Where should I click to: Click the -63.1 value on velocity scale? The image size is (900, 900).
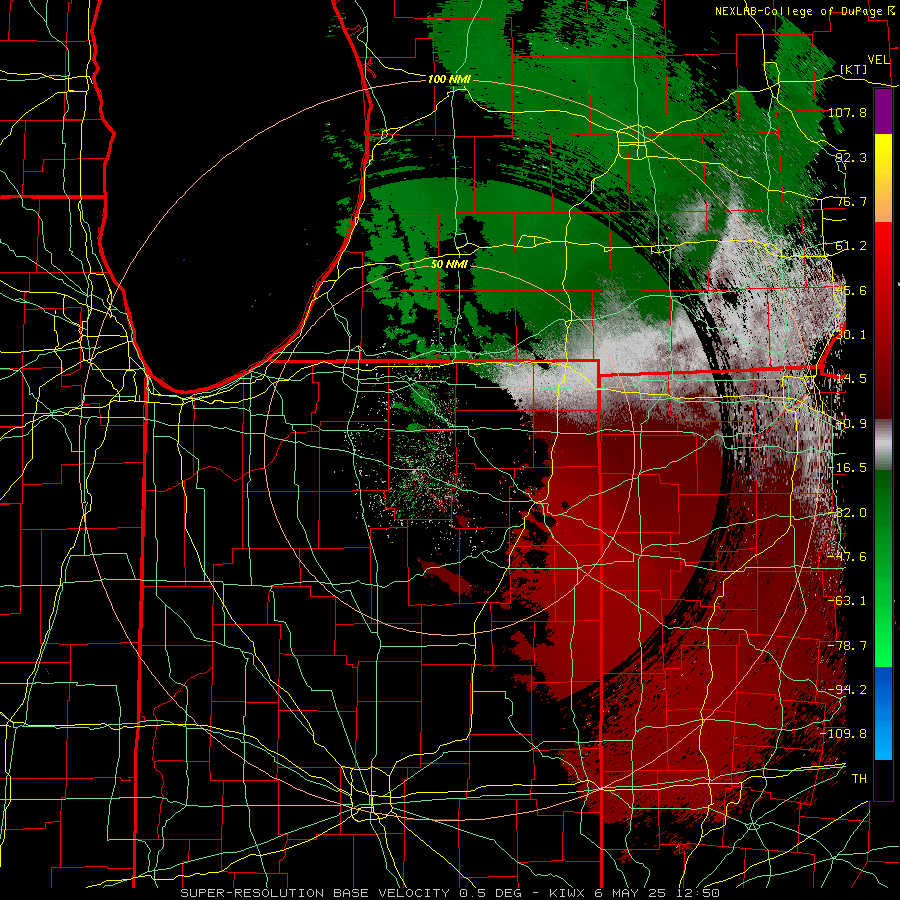pyautogui.click(x=847, y=601)
